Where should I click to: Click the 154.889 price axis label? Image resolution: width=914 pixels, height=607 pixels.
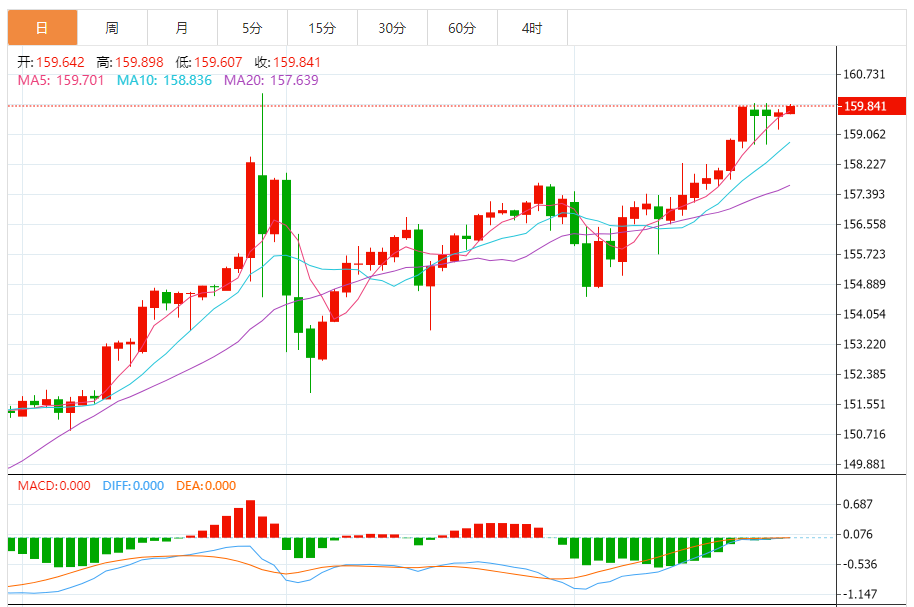[864, 285]
